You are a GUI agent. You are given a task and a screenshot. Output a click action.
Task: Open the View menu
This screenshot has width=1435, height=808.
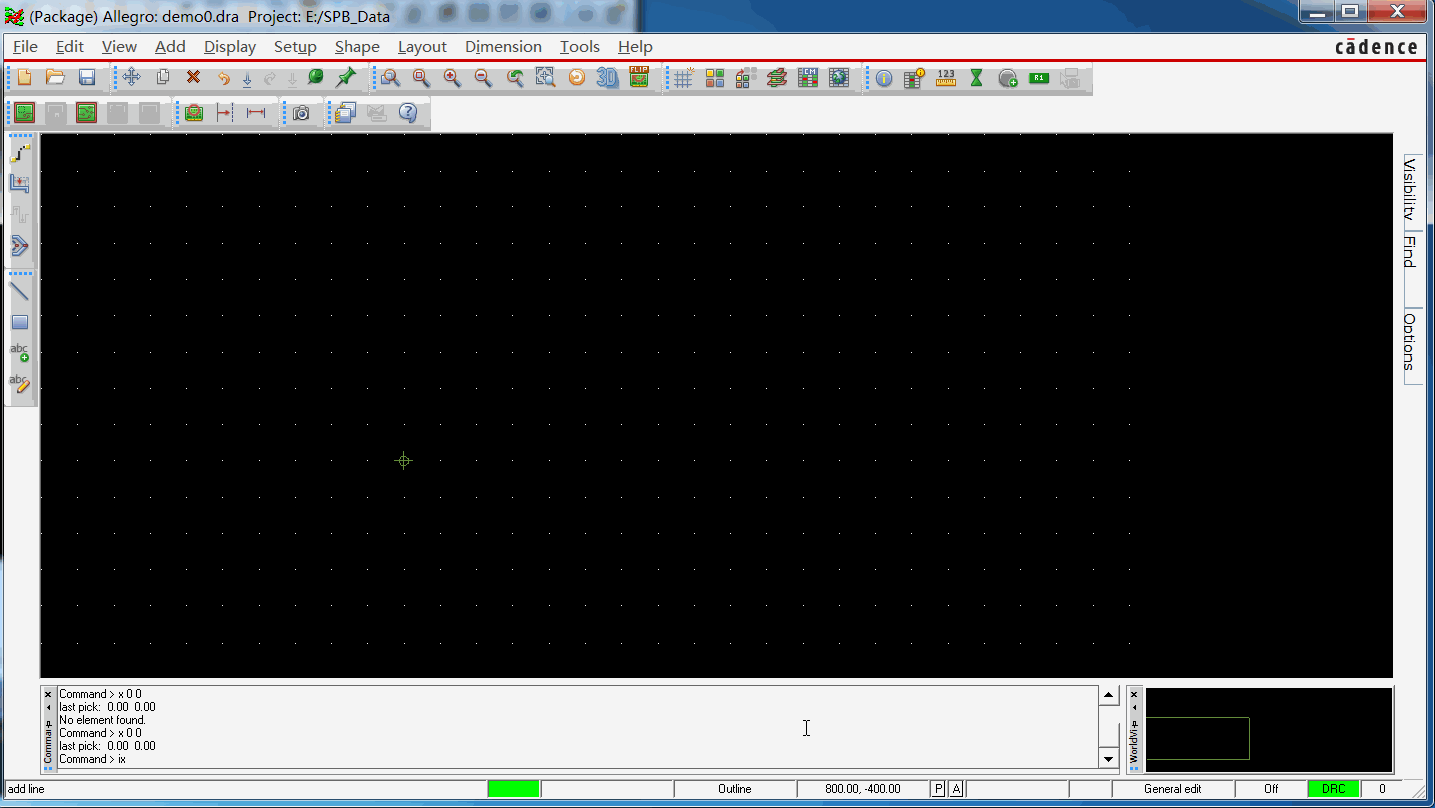pyautogui.click(x=119, y=47)
